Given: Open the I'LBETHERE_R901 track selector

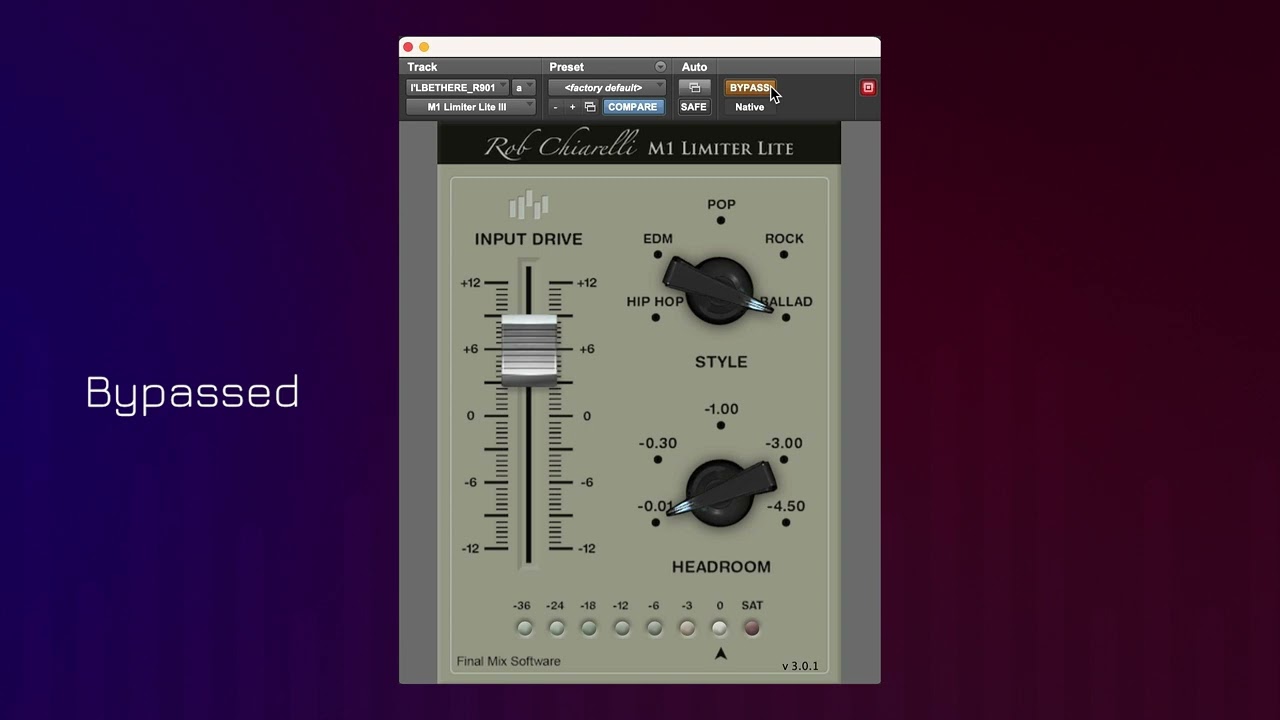Looking at the screenshot, I should 458,88.
